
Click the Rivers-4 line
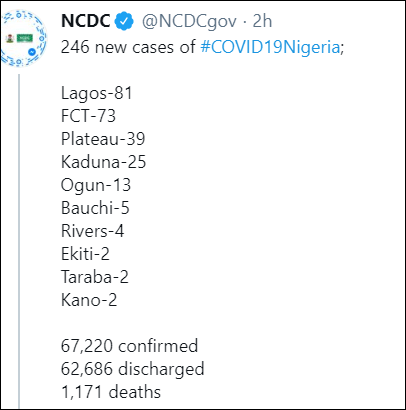tap(93, 231)
